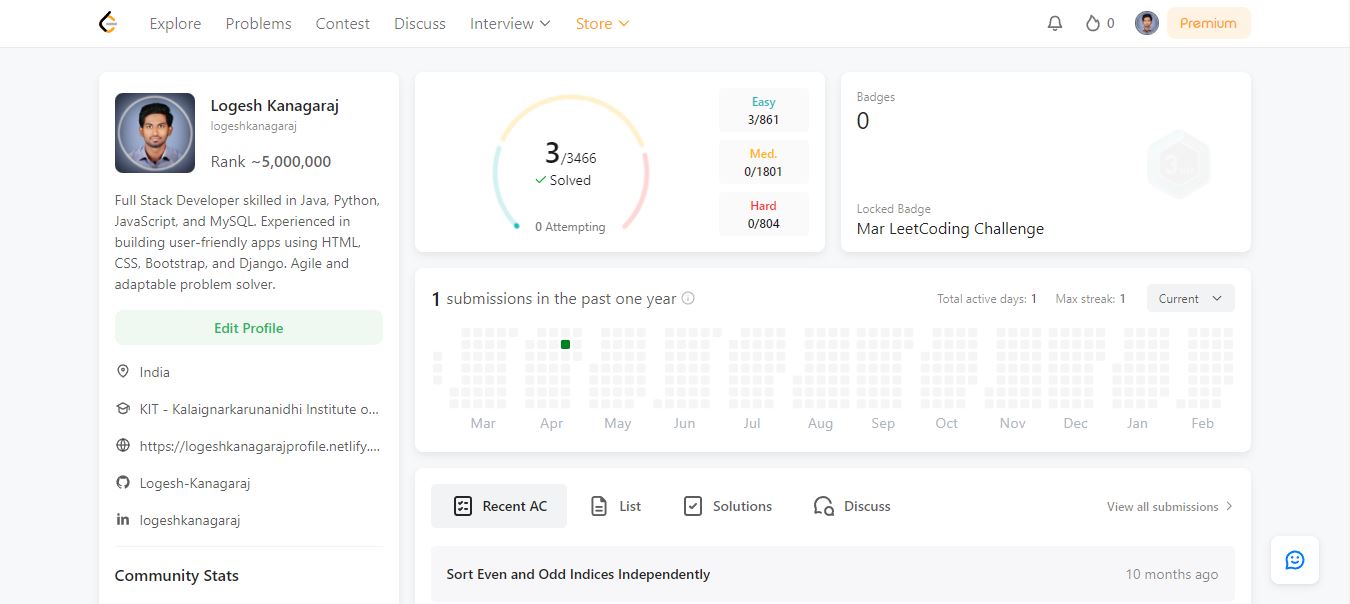Click the location pin icon beside India
Viewport: 1350px width, 604px height.
coord(123,371)
